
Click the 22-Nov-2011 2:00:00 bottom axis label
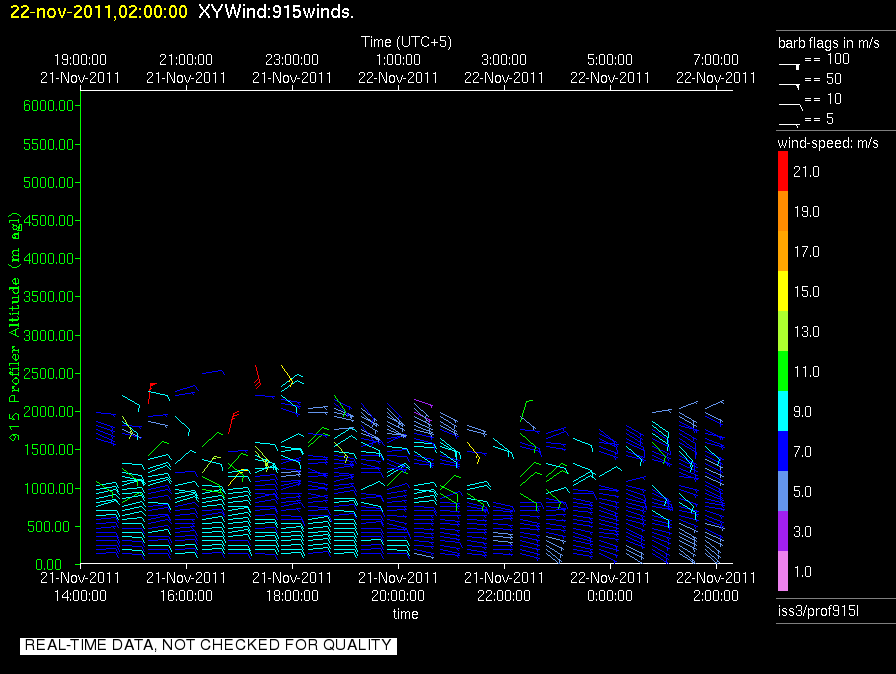click(716, 587)
